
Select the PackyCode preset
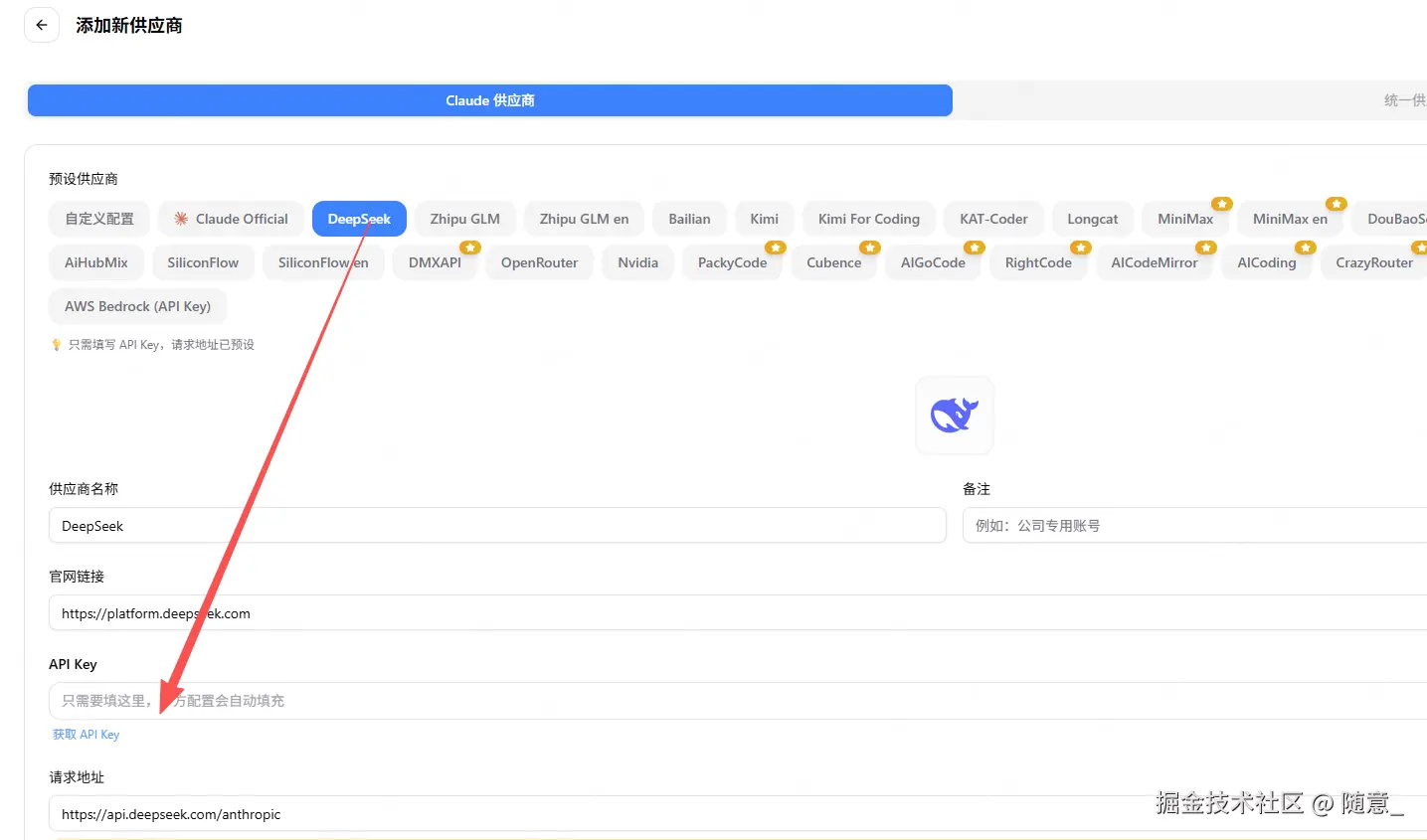coord(733,262)
